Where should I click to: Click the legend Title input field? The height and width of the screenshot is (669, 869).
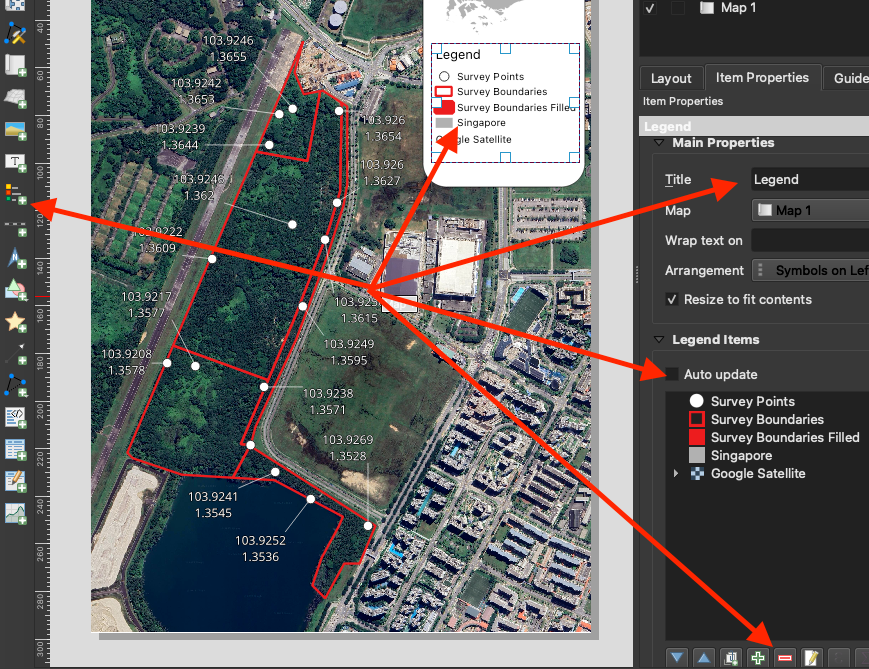pos(810,180)
